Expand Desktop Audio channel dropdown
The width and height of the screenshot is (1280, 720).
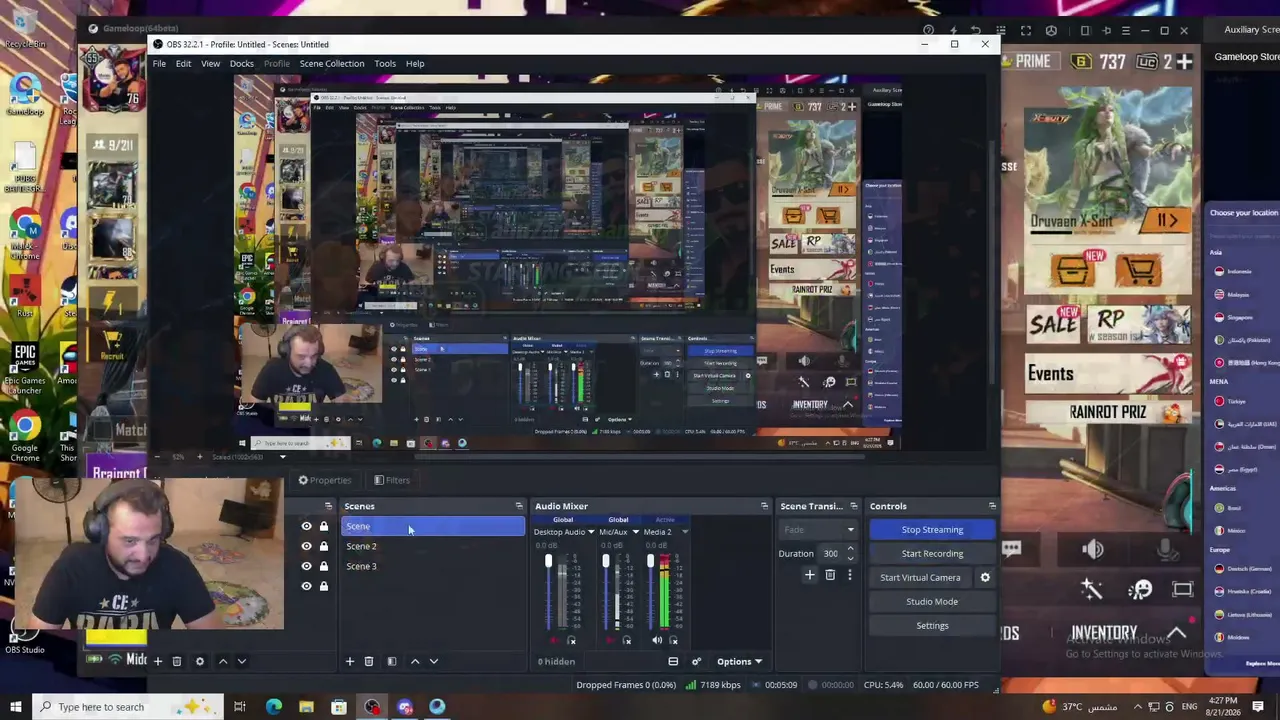pyautogui.click(x=591, y=533)
